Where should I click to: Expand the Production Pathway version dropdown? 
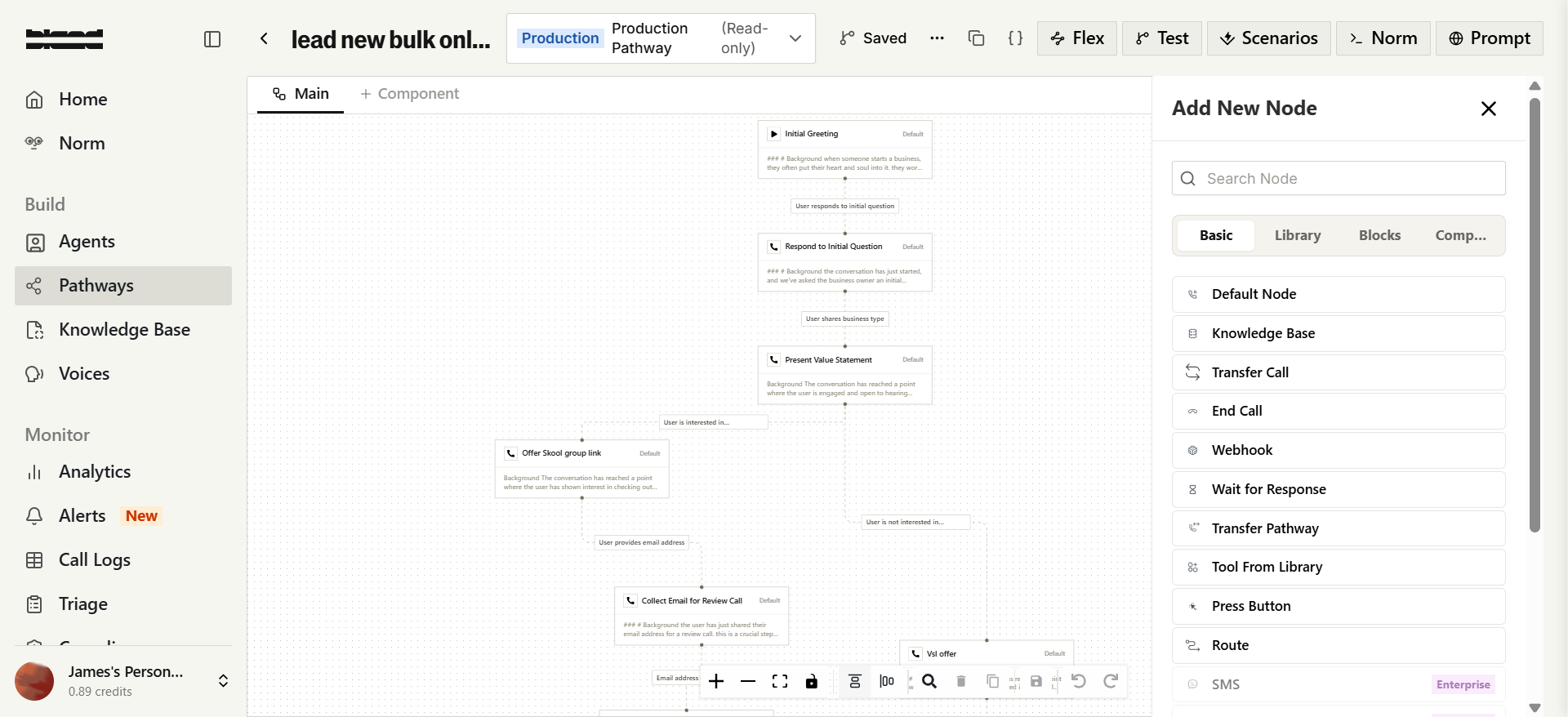coord(661,38)
